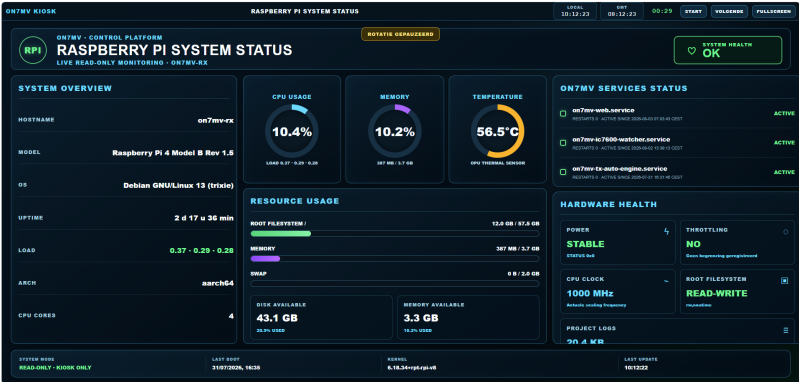The width and height of the screenshot is (799, 382).
Task: Click the Disk Available card
Action: click(x=322, y=317)
